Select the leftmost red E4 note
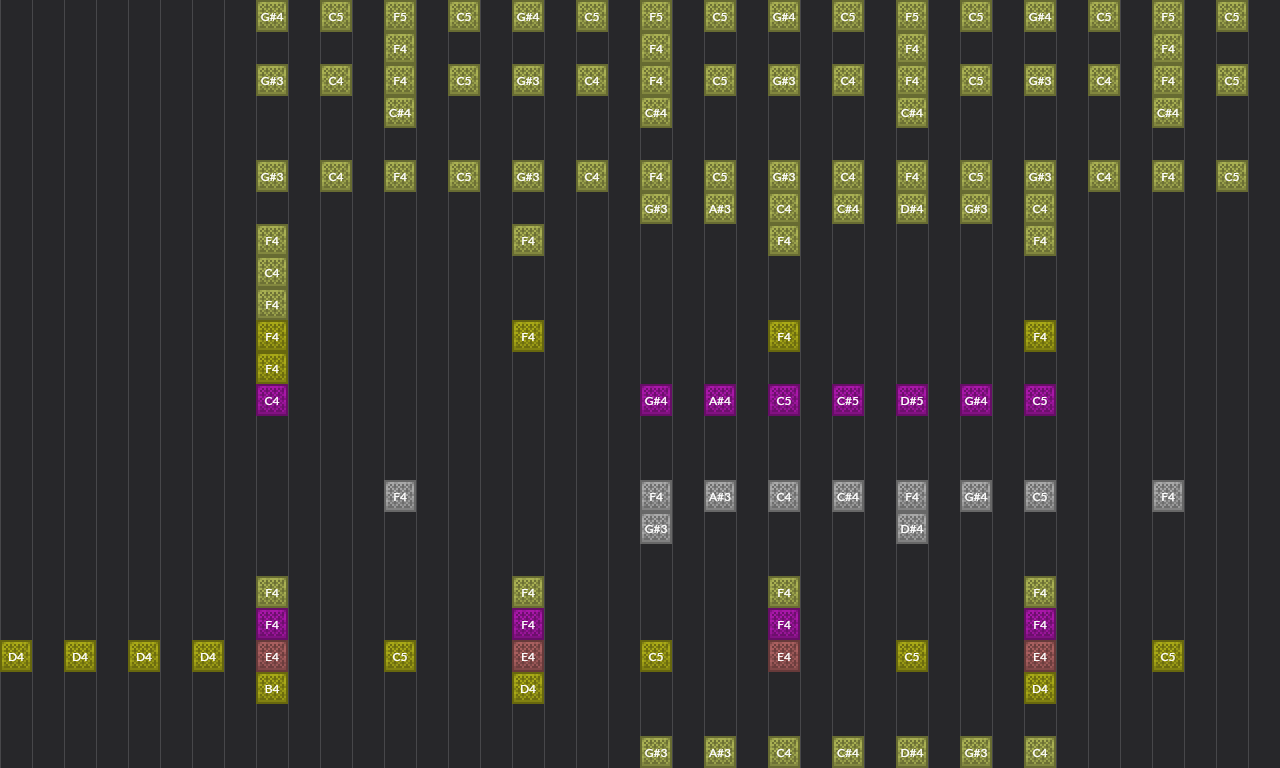The image size is (1280, 768). [x=272, y=656]
